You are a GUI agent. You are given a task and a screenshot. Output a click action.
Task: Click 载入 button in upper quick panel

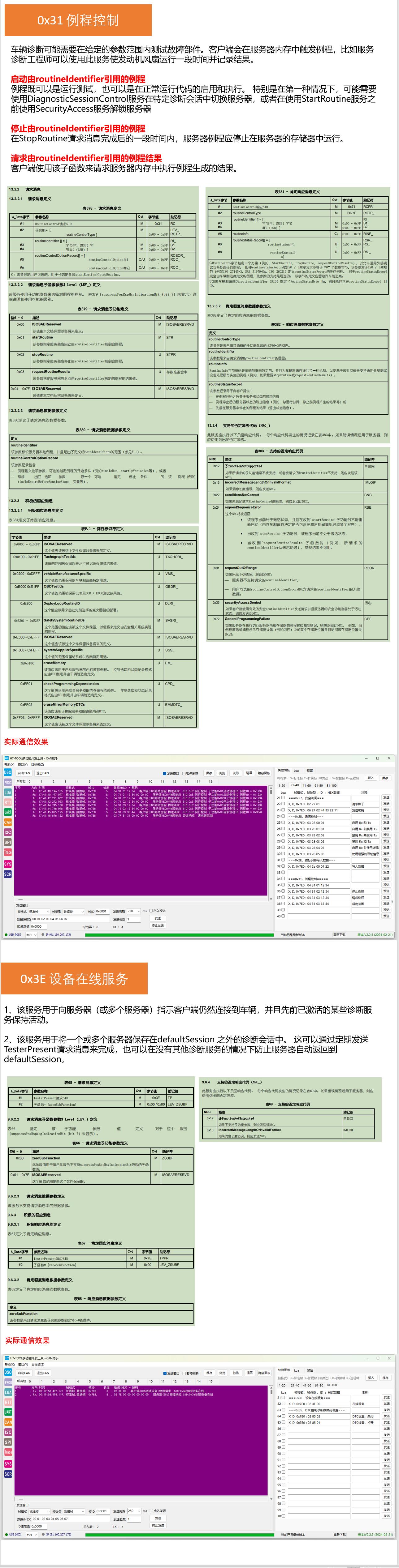371,777
